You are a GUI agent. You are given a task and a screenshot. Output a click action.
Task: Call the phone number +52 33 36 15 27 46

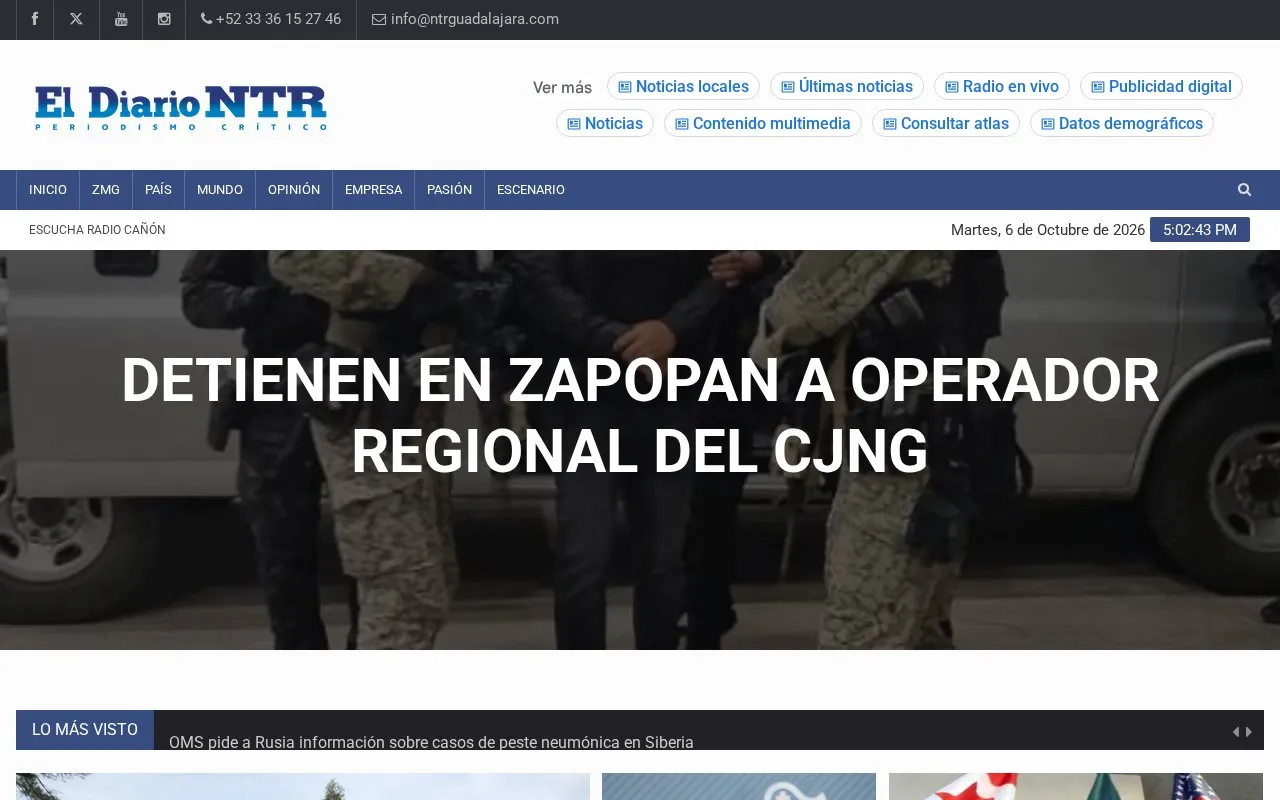click(271, 19)
